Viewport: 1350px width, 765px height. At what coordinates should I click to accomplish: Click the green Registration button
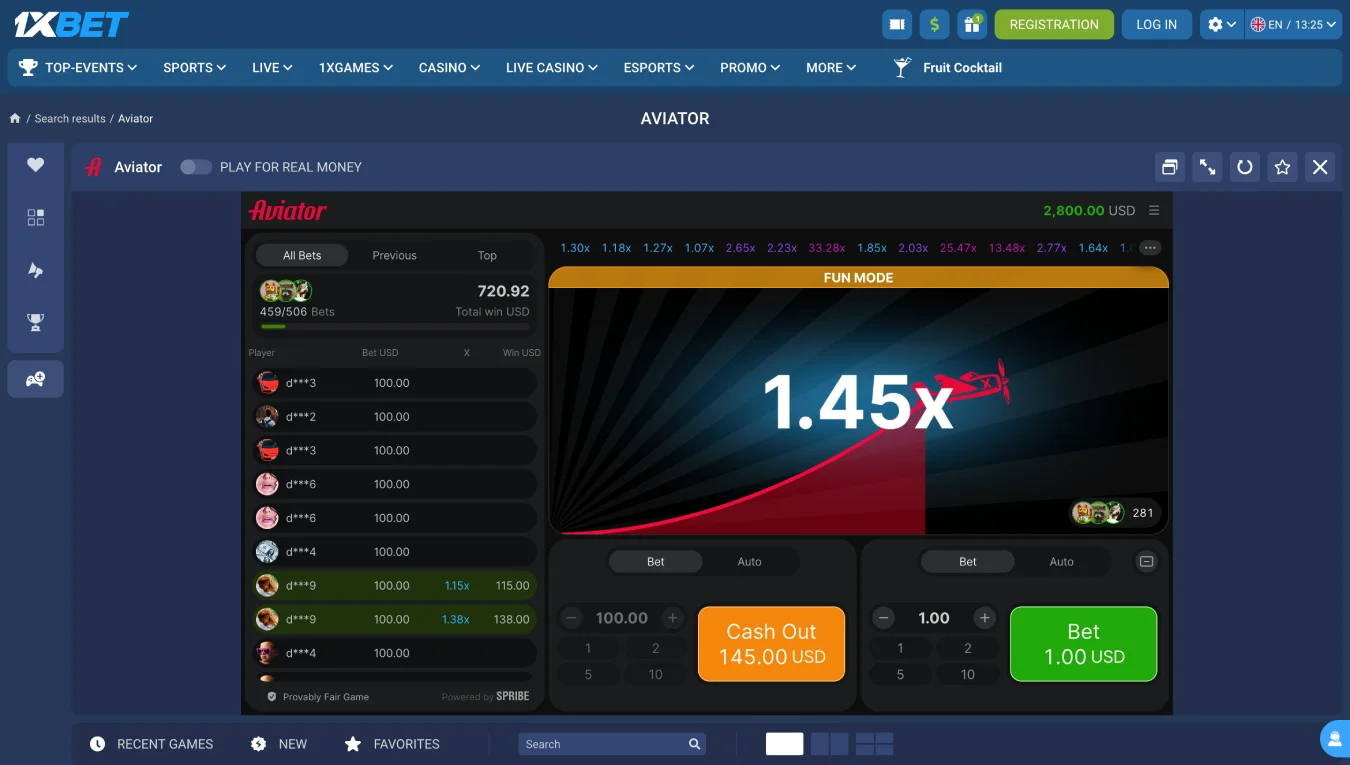[x=1053, y=25]
